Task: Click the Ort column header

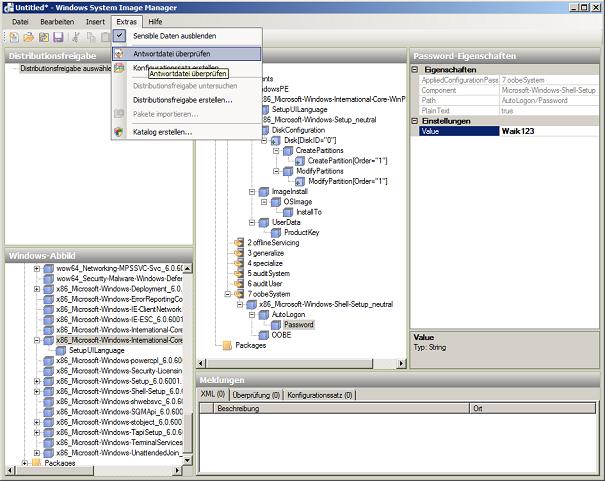Action: coord(533,408)
